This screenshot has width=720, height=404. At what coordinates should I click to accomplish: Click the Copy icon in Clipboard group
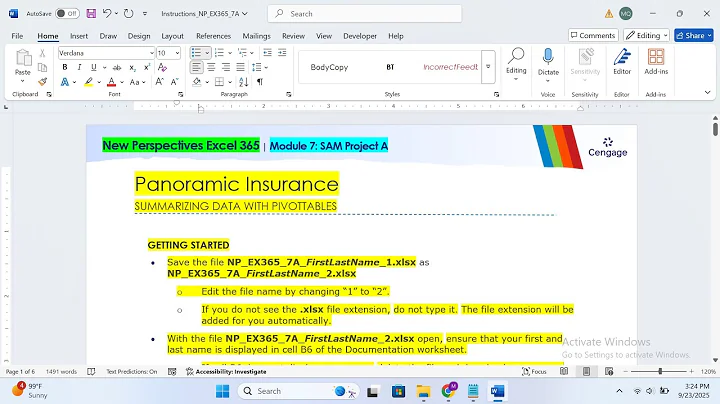[42, 67]
